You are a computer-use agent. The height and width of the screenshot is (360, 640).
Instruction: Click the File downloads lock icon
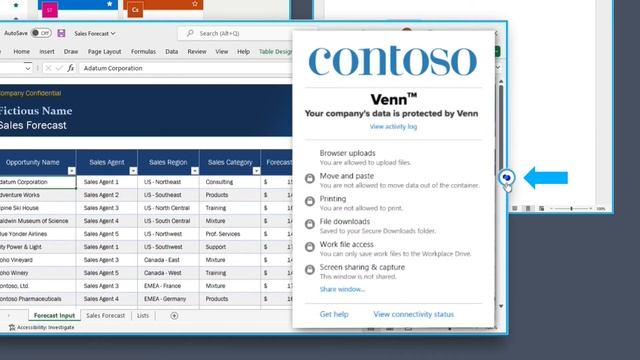310,224
